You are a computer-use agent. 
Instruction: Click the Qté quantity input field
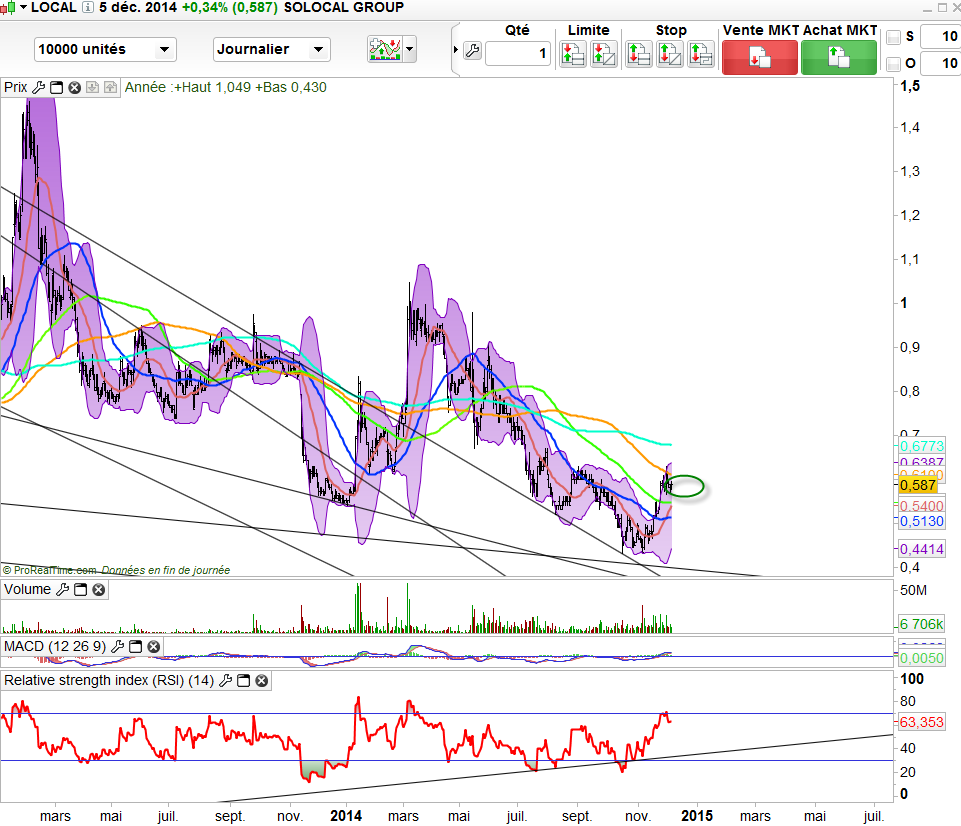(518, 53)
